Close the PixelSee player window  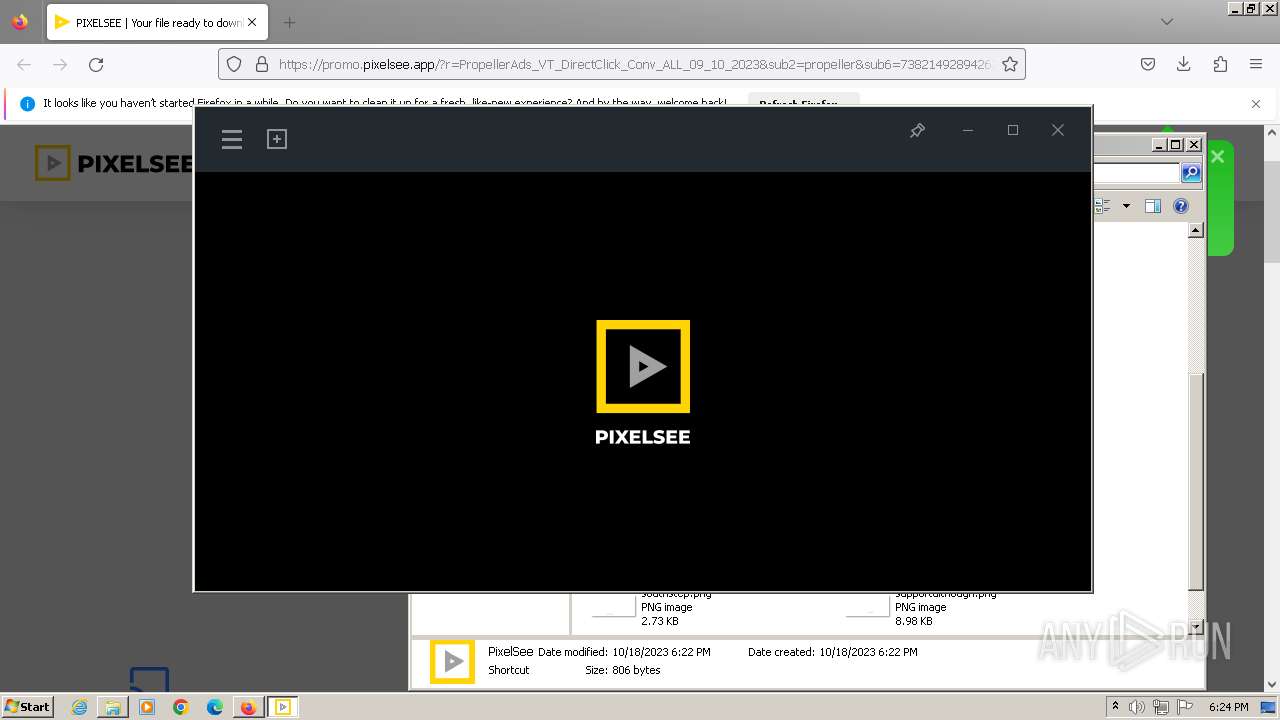tap(1058, 131)
